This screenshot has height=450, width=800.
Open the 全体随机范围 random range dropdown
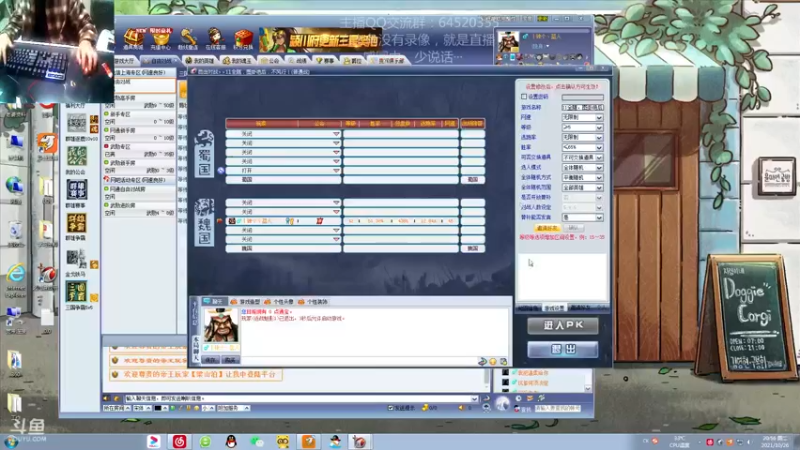[x=583, y=187]
